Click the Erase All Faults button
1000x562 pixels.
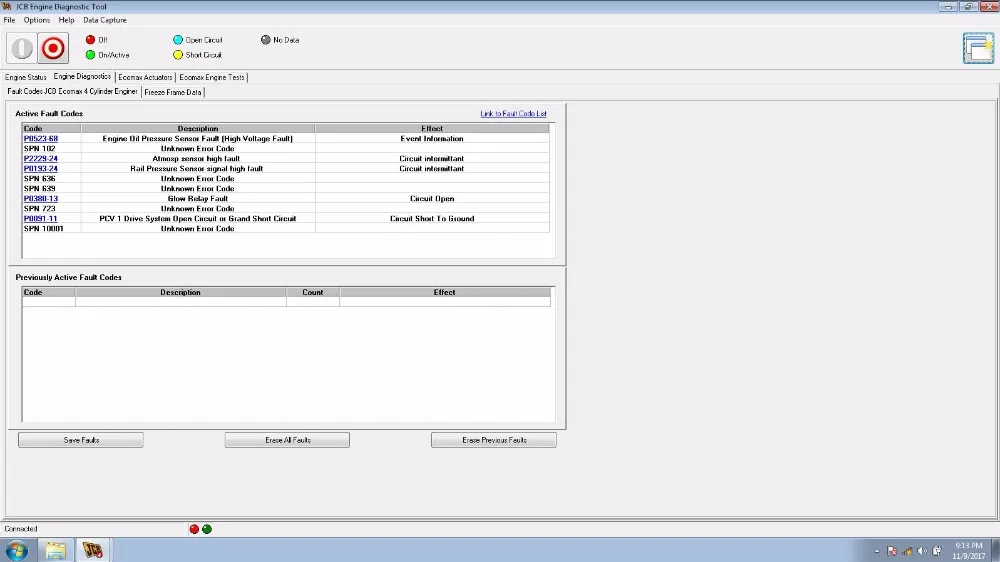(287, 440)
